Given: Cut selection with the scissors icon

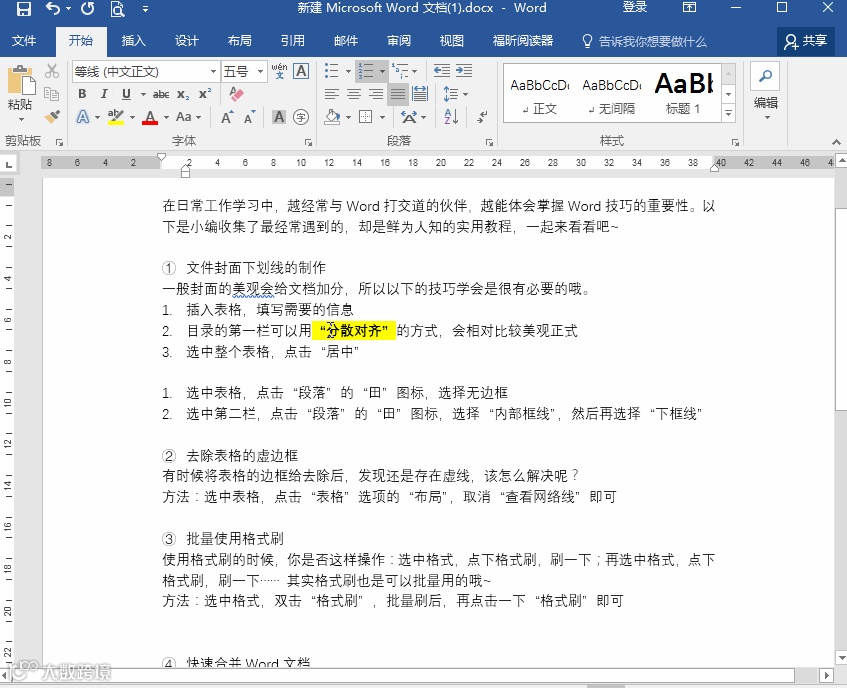Looking at the screenshot, I should (52, 71).
